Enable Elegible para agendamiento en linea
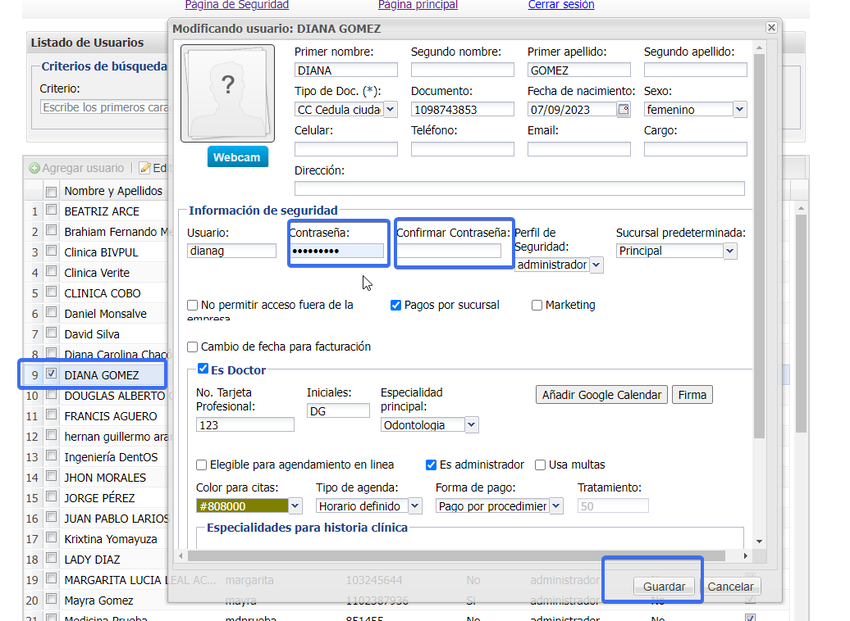Viewport: 850px width, 621px height. point(201,465)
